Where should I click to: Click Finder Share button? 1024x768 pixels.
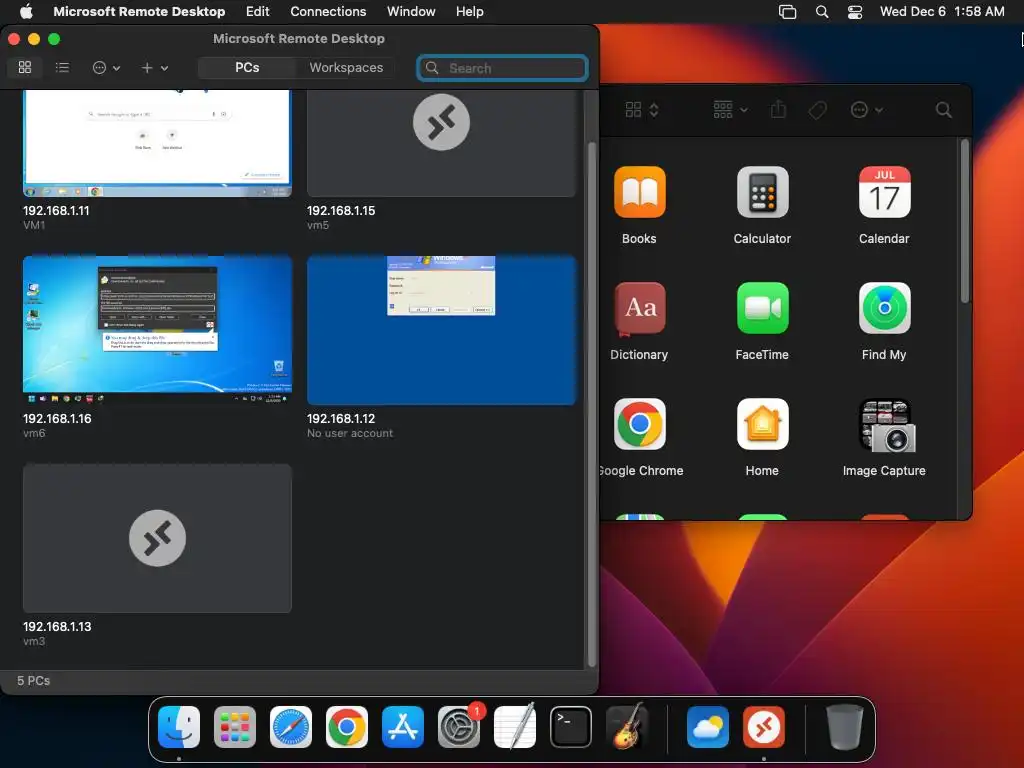coord(778,110)
